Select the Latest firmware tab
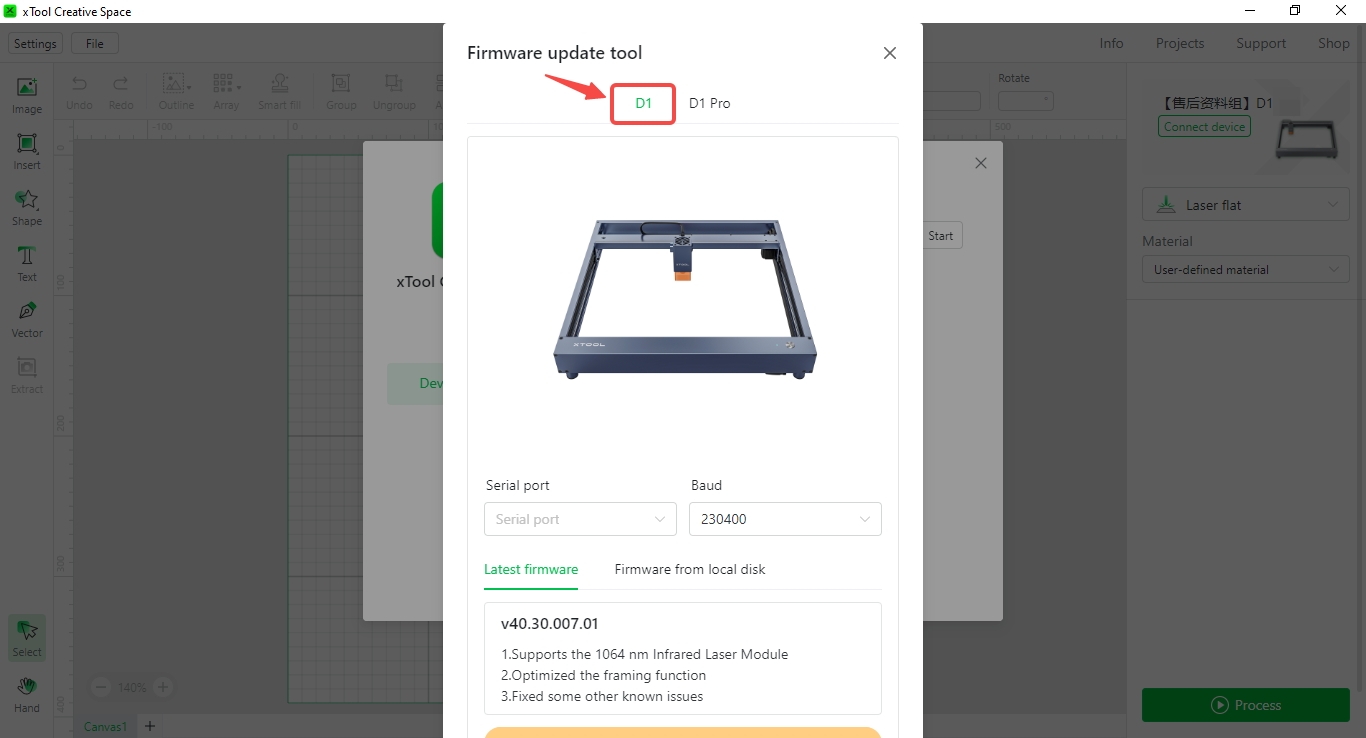The image size is (1366, 738). [531, 569]
